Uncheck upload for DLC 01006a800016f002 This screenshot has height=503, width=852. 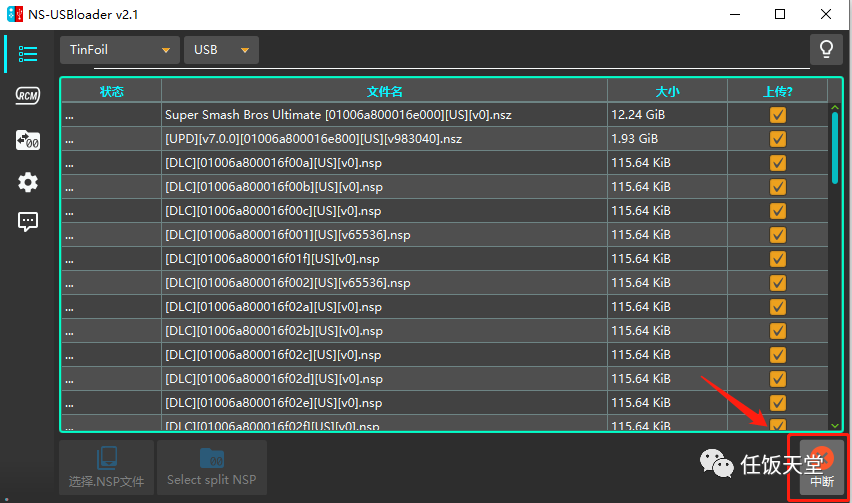pos(778,282)
